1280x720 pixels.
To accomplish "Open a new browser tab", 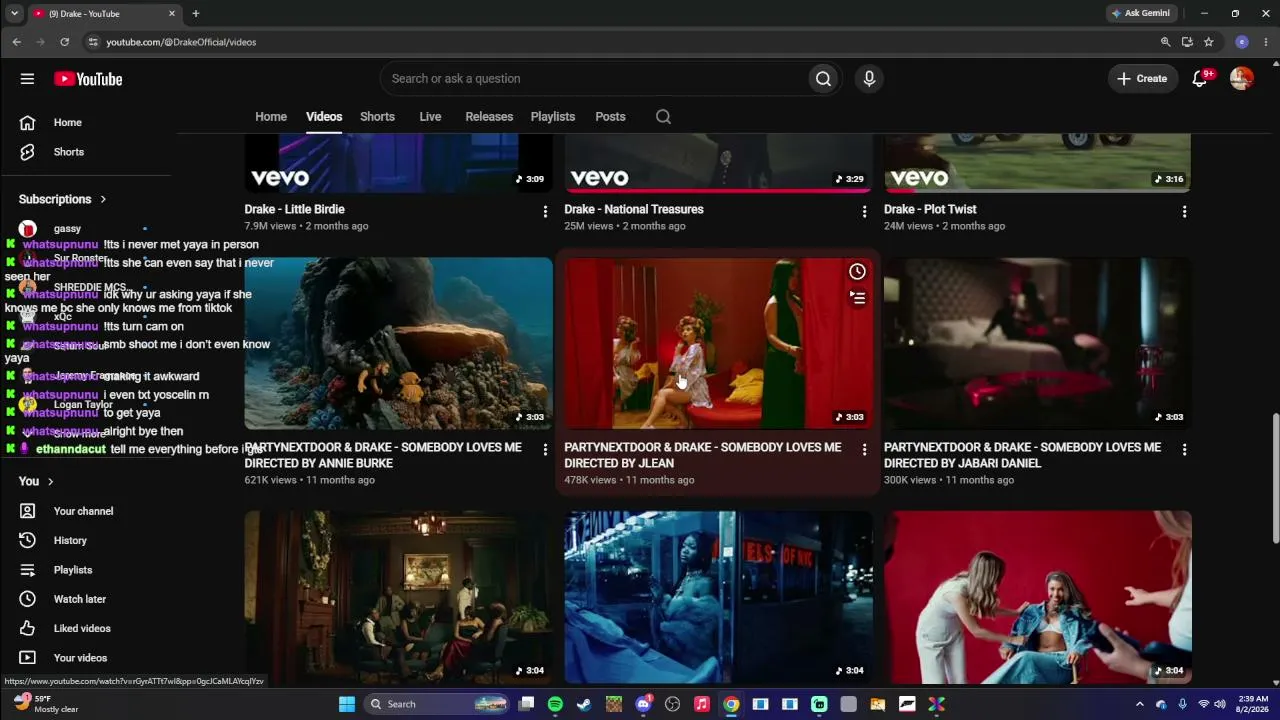I will 196,14.
